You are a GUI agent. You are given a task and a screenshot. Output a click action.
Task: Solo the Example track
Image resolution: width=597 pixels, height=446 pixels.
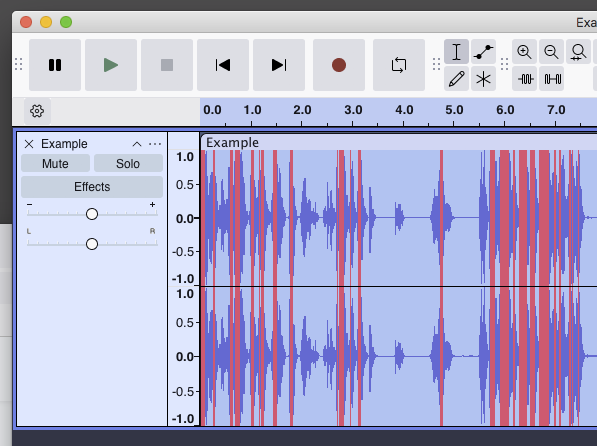tap(128, 163)
